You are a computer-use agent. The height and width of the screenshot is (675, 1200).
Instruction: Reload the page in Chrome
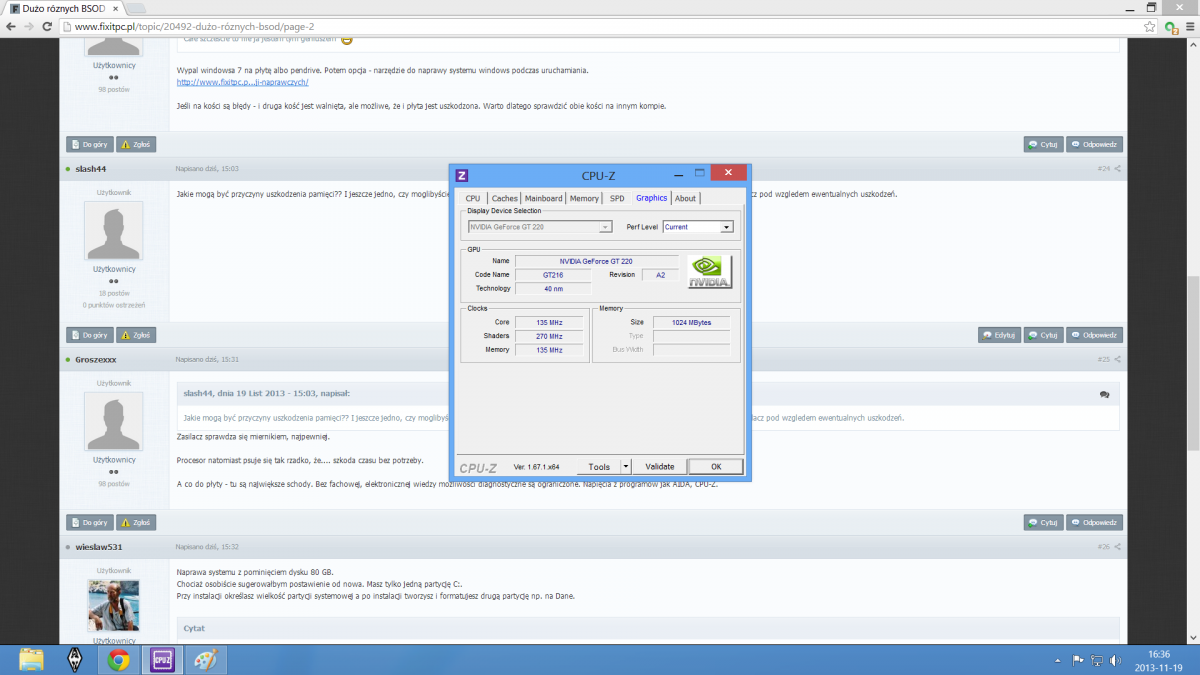(x=47, y=27)
